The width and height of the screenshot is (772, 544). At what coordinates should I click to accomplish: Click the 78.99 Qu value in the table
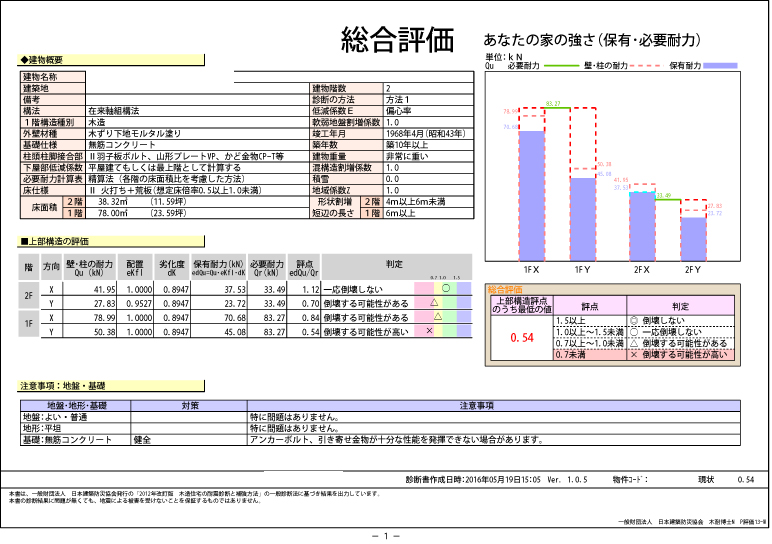pyautogui.click(x=104, y=318)
